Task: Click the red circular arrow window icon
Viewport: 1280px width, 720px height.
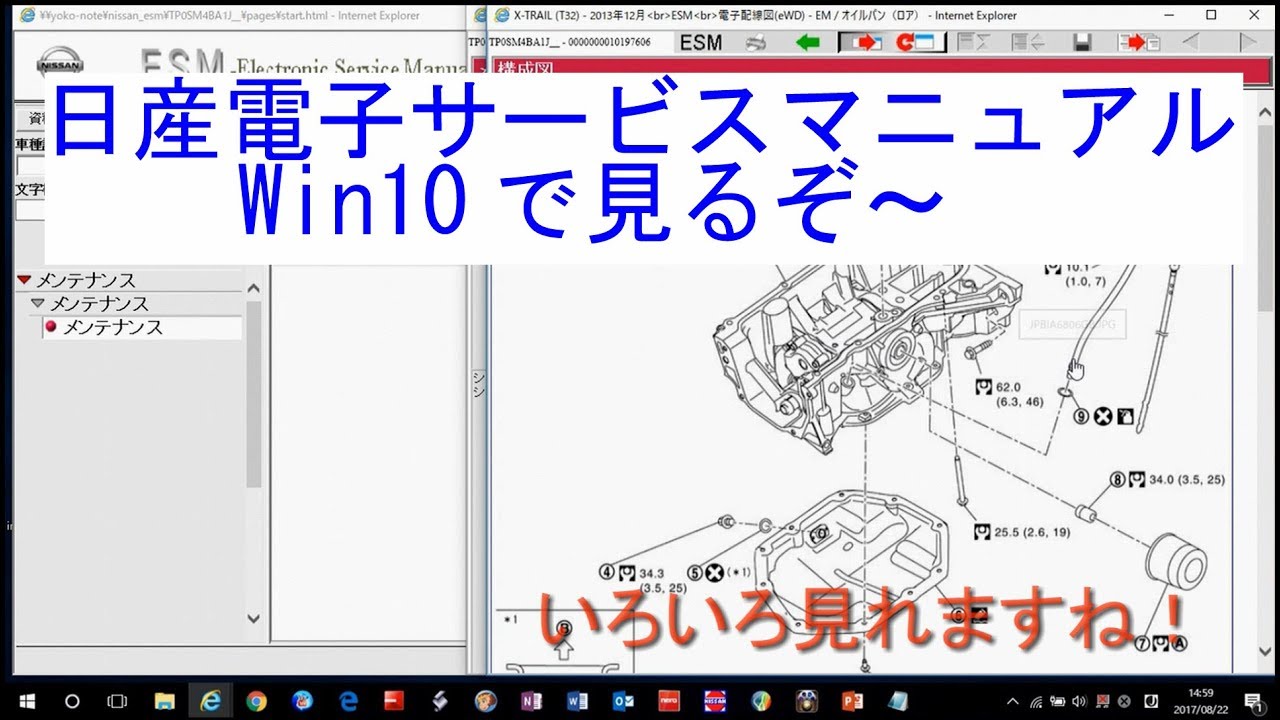Action: point(915,42)
